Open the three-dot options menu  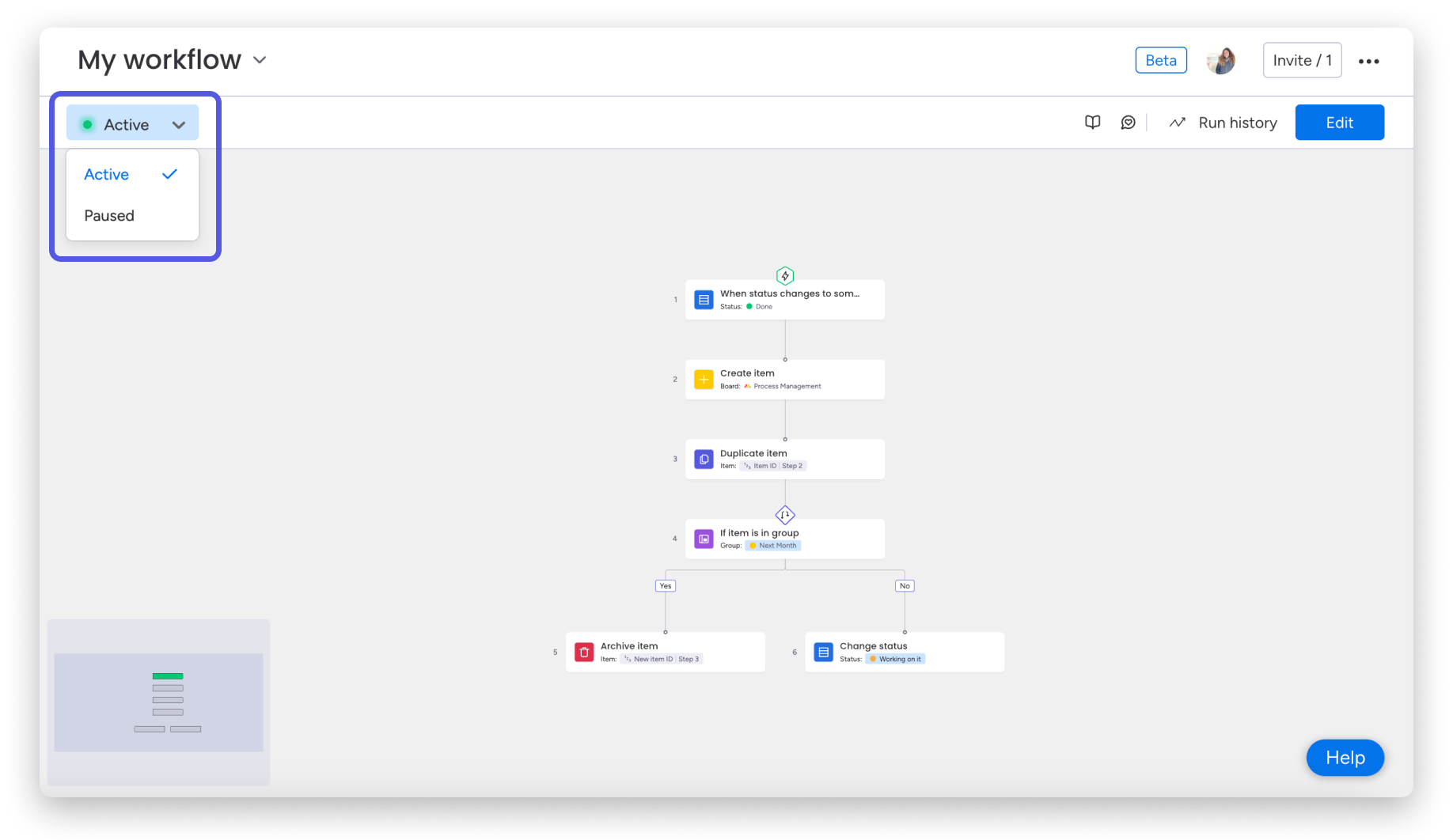tap(1369, 60)
